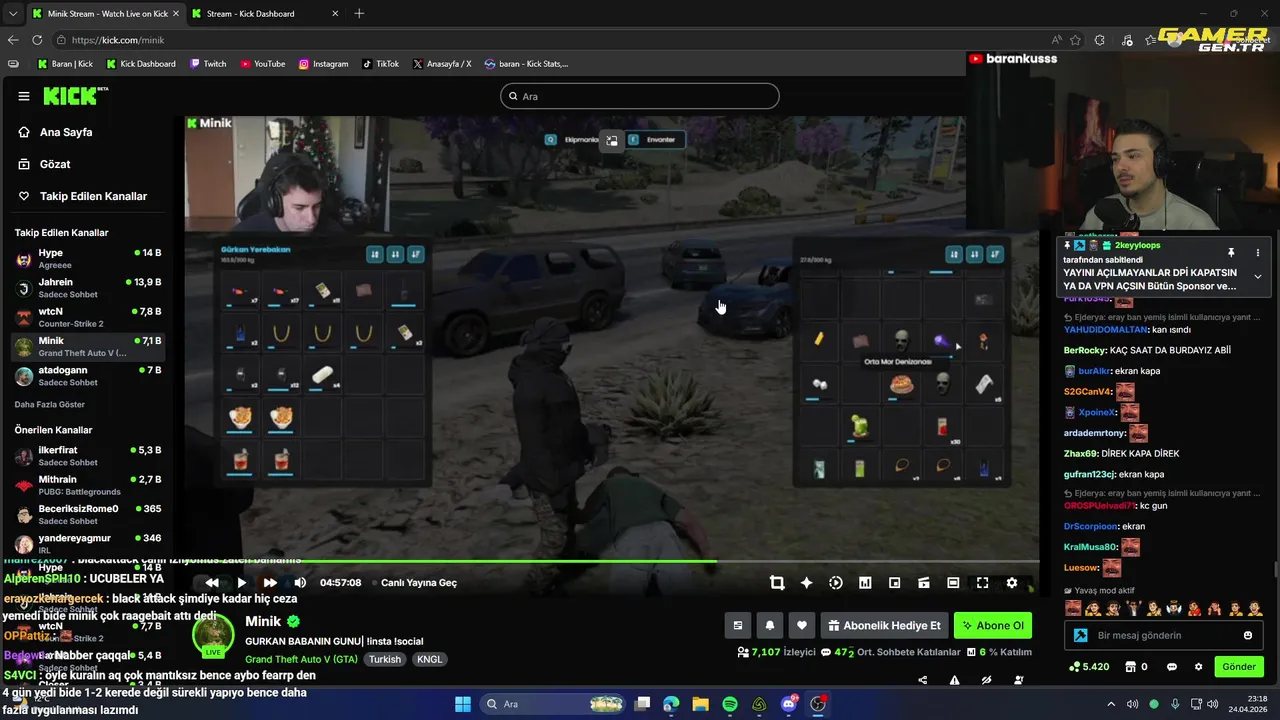1280x720 pixels.
Task: Open Spotify from taskbar
Action: click(x=730, y=704)
